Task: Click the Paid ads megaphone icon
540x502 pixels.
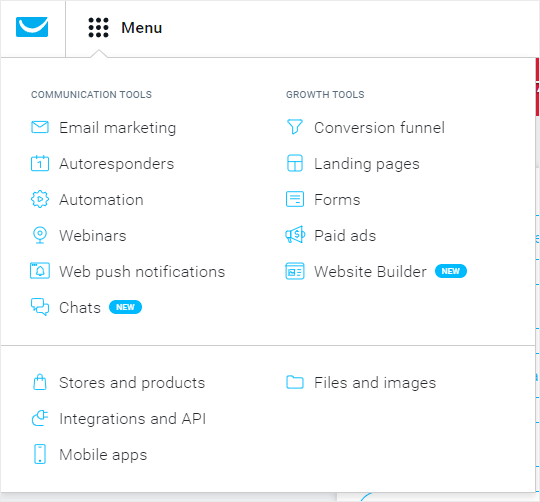Action: pos(295,235)
